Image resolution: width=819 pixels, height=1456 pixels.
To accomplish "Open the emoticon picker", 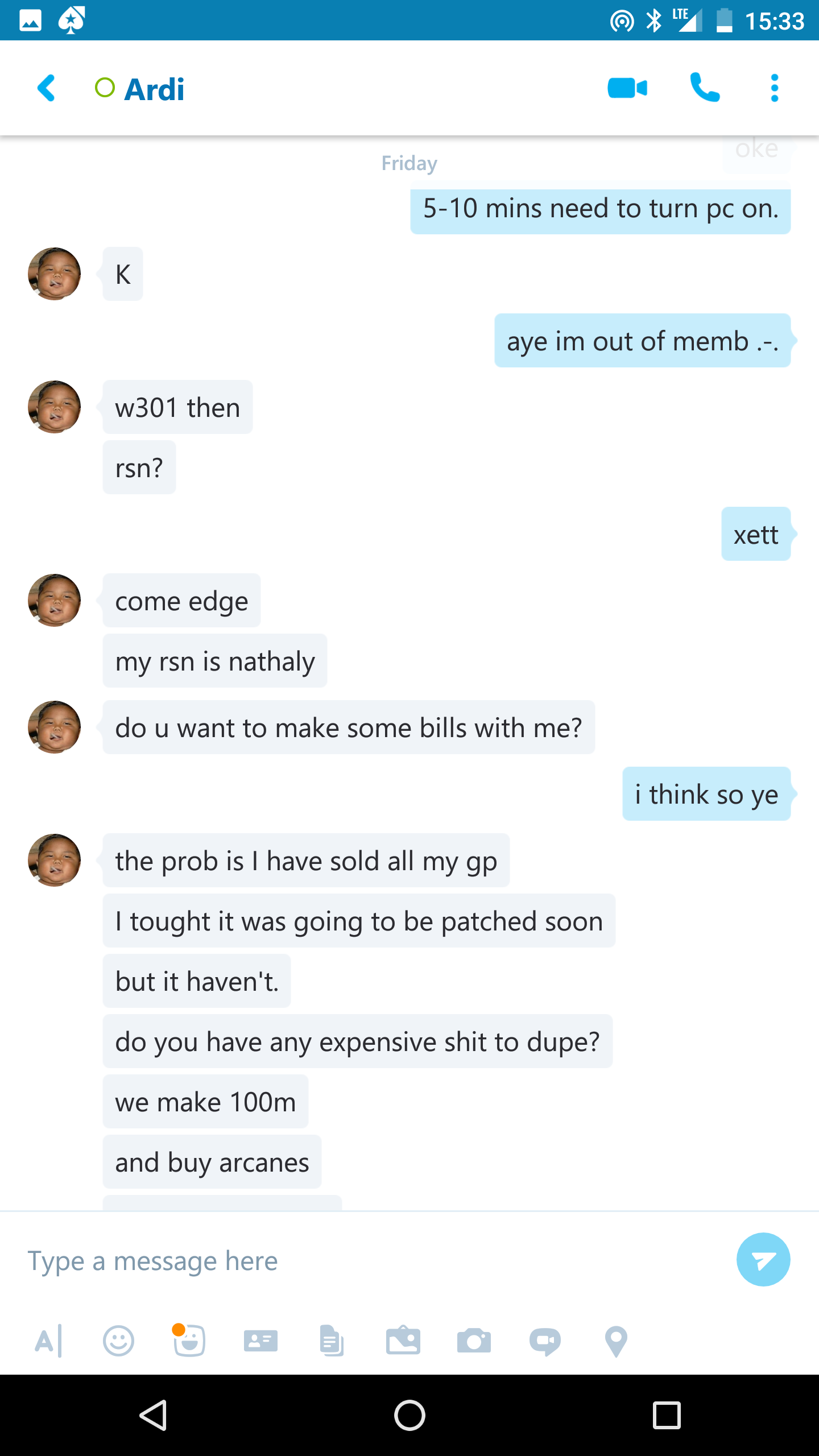I will (x=118, y=1341).
